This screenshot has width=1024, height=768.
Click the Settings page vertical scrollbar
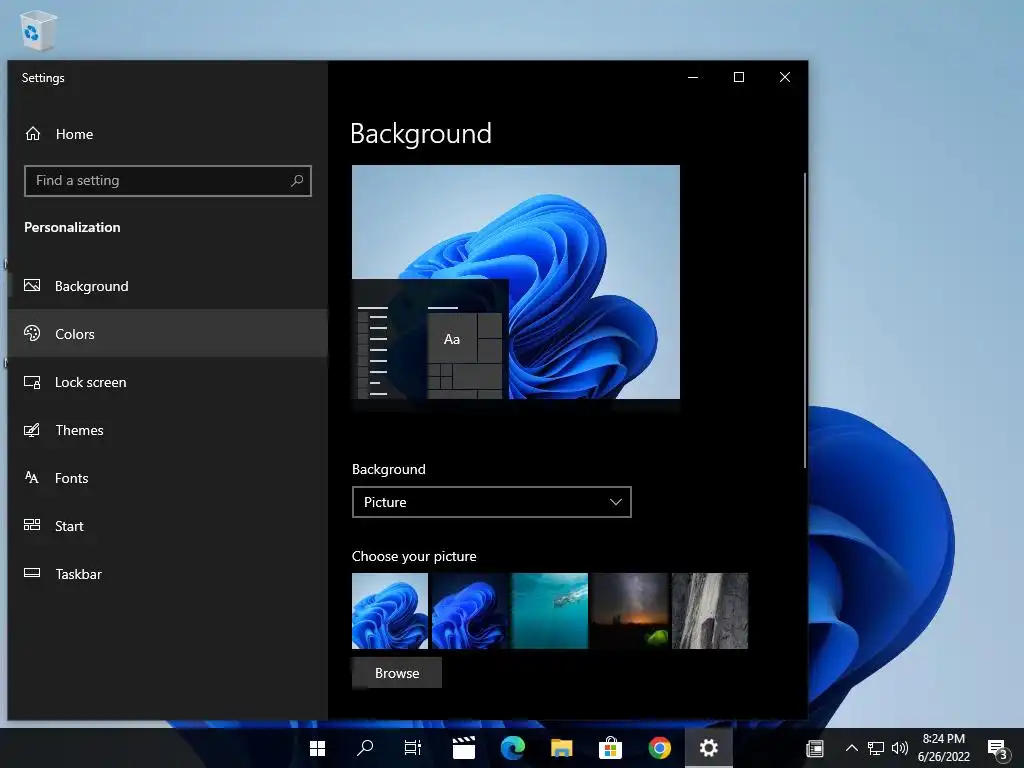[x=805, y=320]
